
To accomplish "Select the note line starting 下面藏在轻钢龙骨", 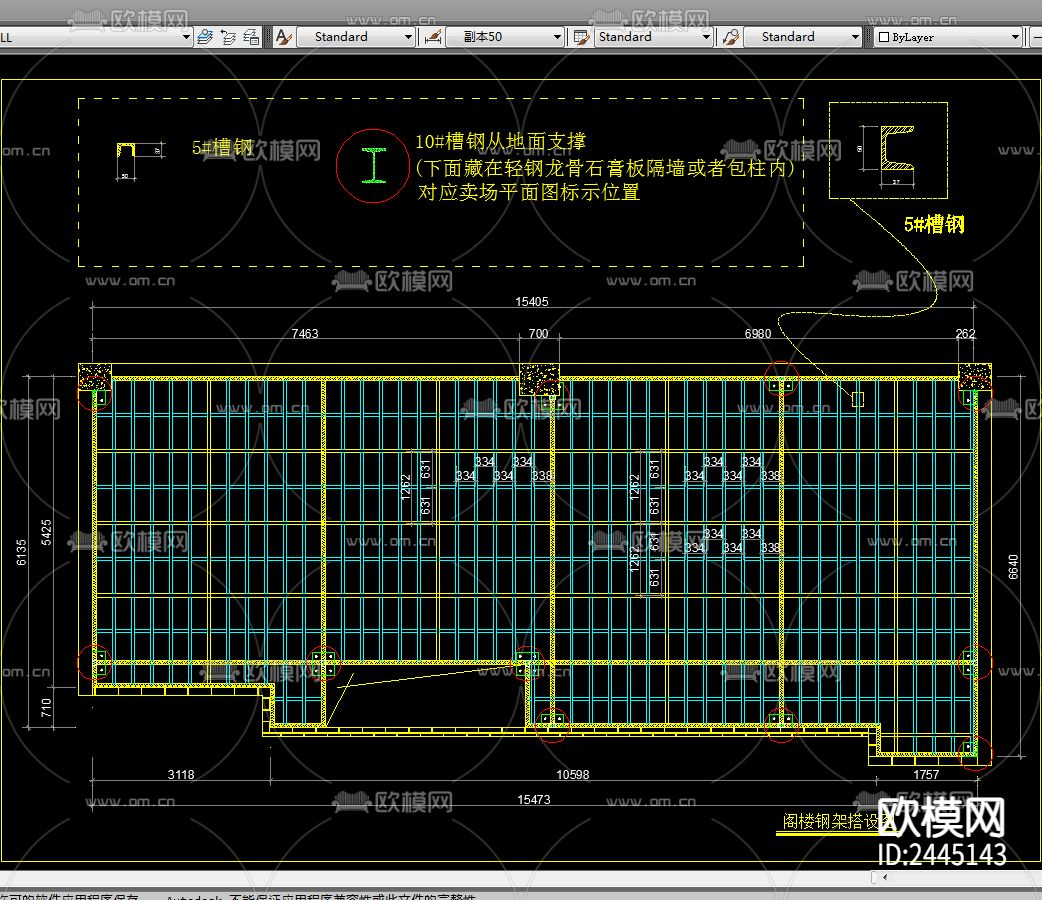I will 605,168.
